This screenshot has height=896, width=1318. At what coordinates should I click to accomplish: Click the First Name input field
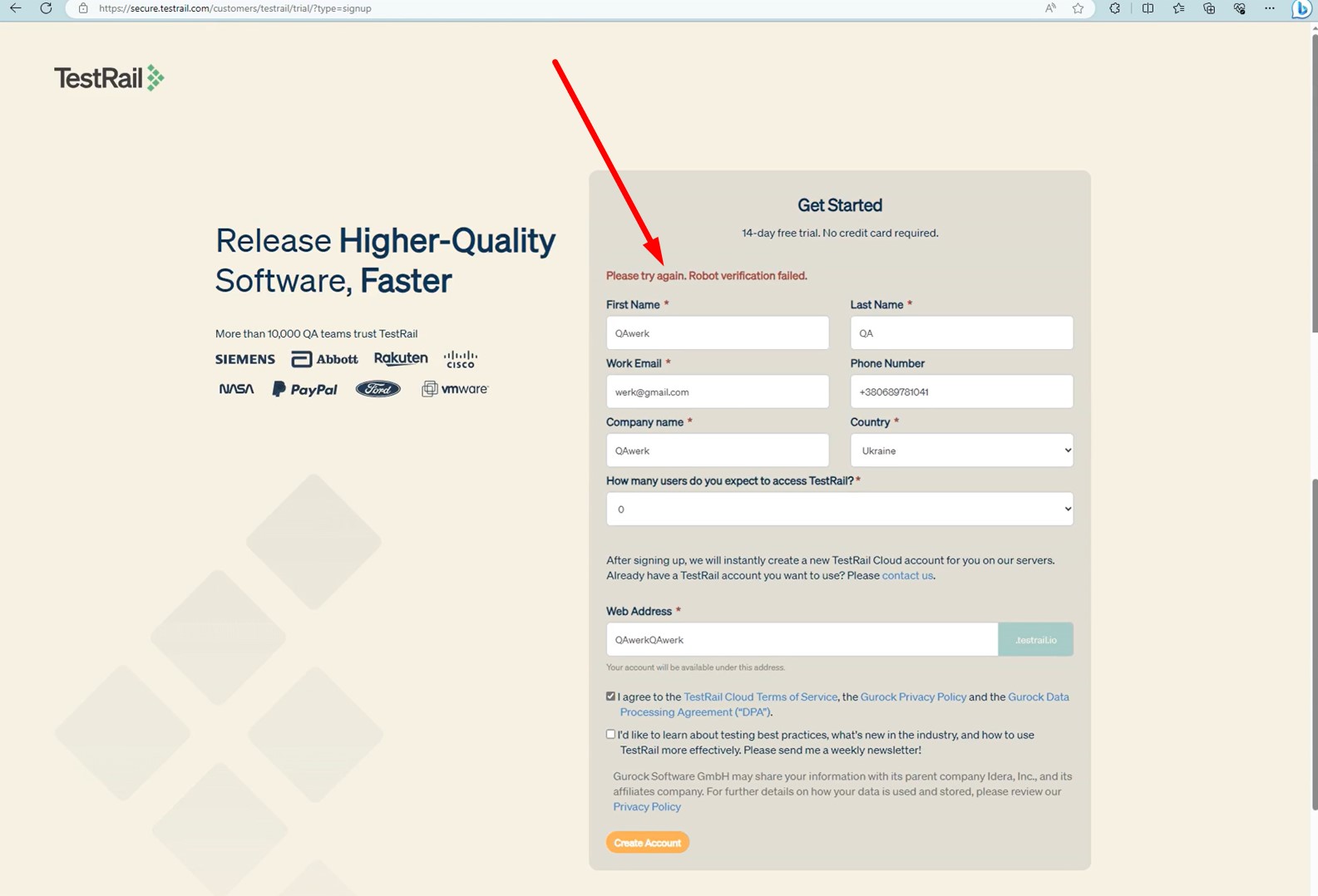717,333
